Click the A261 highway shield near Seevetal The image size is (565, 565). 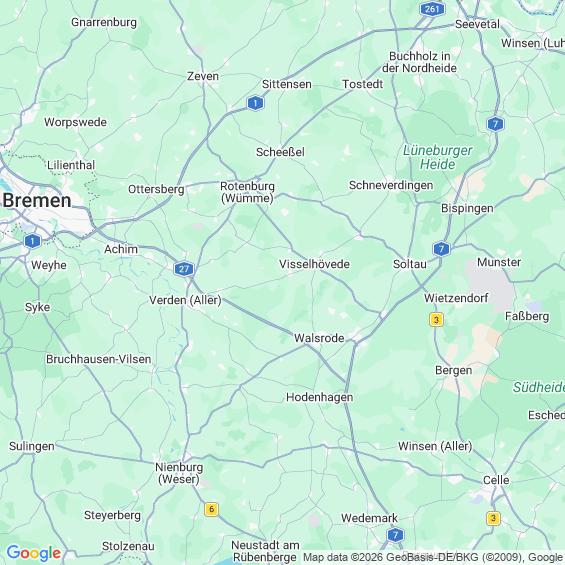[432, 9]
